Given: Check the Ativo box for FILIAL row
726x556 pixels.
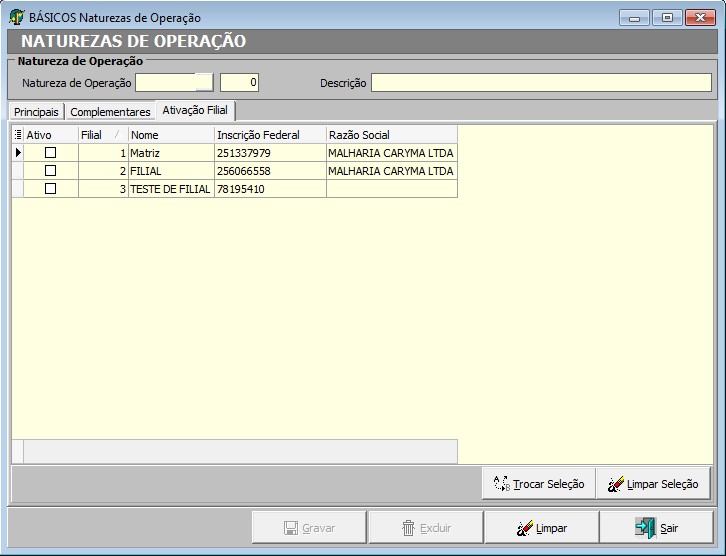Looking at the screenshot, I should (50, 171).
